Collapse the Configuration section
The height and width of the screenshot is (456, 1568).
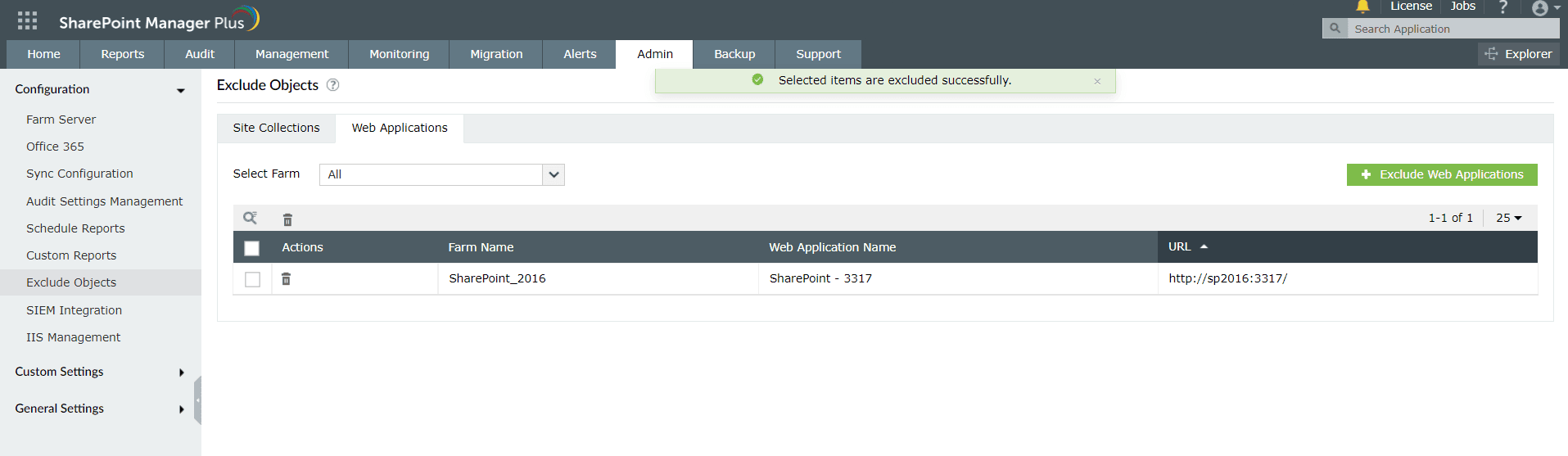click(x=100, y=89)
